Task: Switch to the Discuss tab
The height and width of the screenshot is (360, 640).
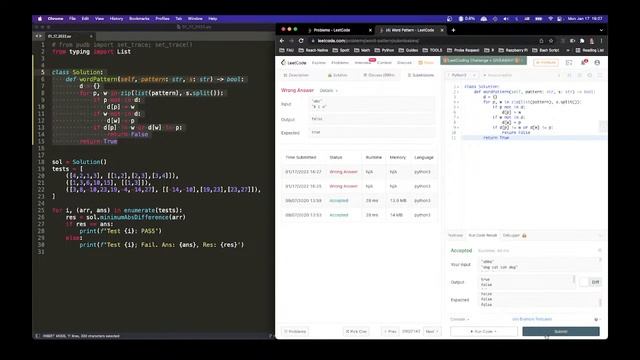Action: [379, 75]
